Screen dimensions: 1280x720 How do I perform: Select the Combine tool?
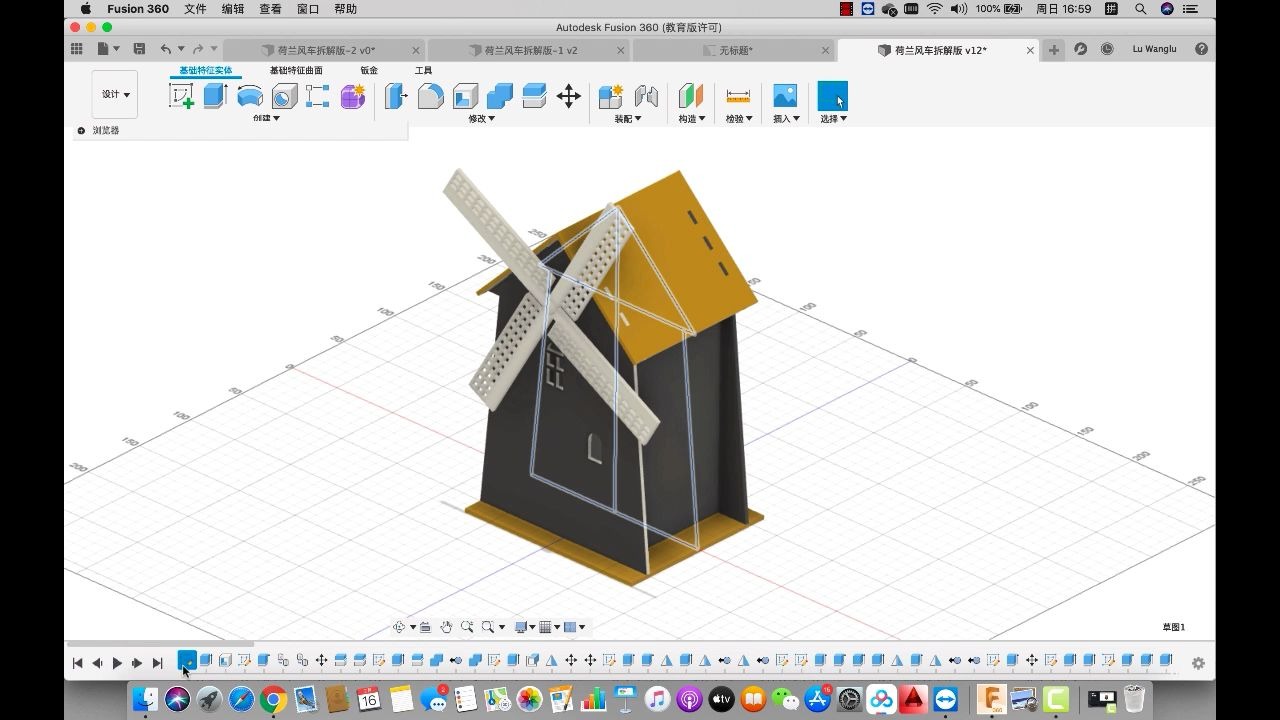(500, 96)
